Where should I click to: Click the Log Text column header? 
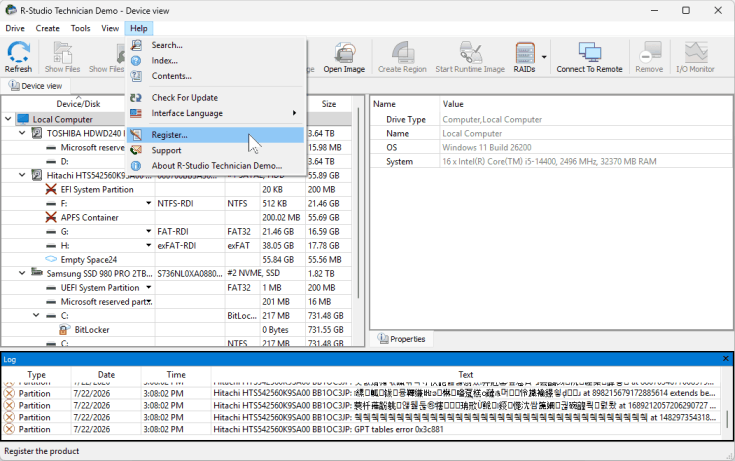point(465,374)
